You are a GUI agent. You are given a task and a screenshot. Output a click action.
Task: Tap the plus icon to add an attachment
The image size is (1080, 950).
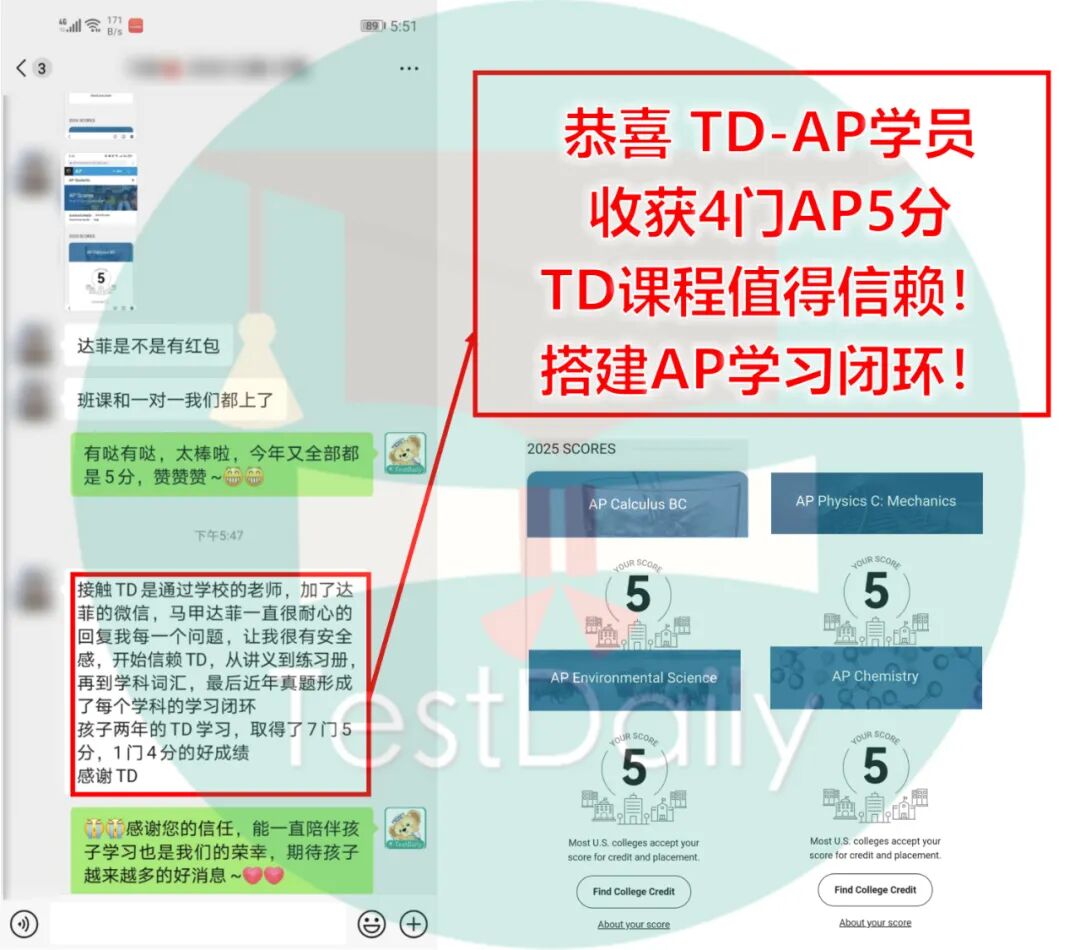[411, 924]
